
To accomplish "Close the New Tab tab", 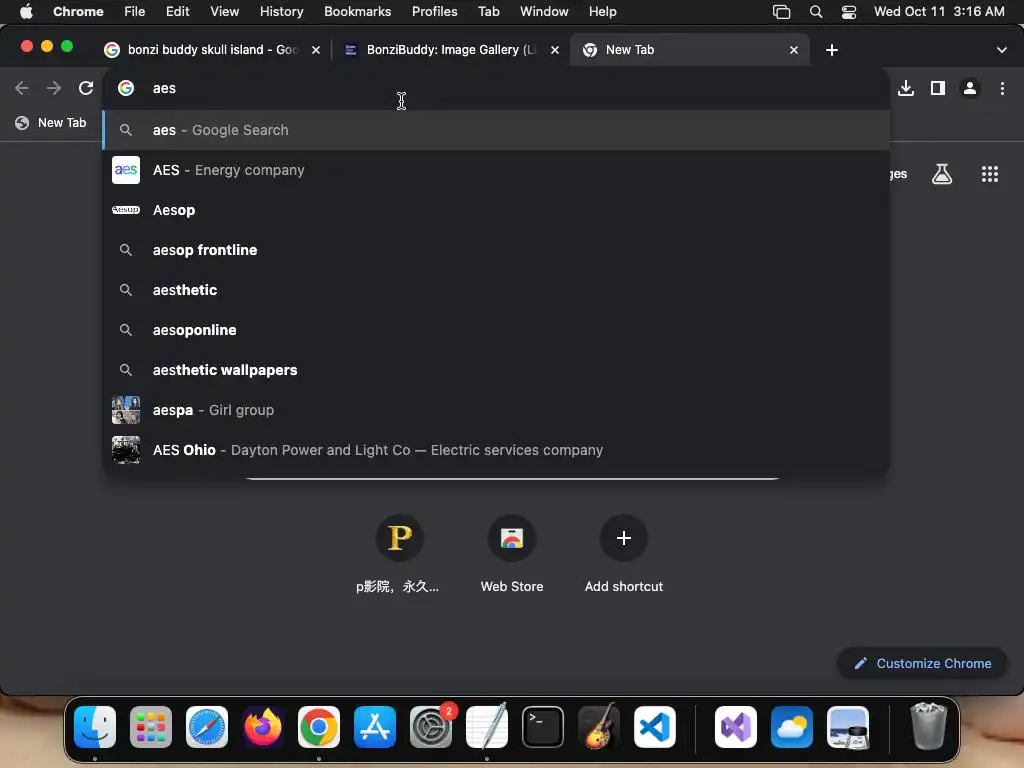I will 793,50.
